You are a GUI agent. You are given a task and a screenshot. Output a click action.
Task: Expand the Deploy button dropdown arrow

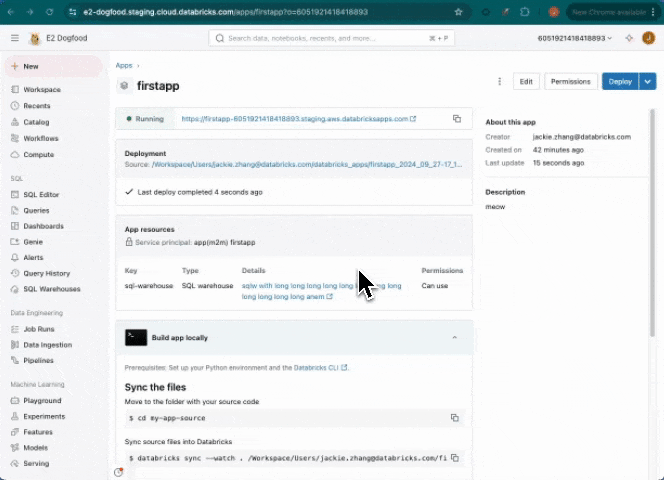pos(648,81)
